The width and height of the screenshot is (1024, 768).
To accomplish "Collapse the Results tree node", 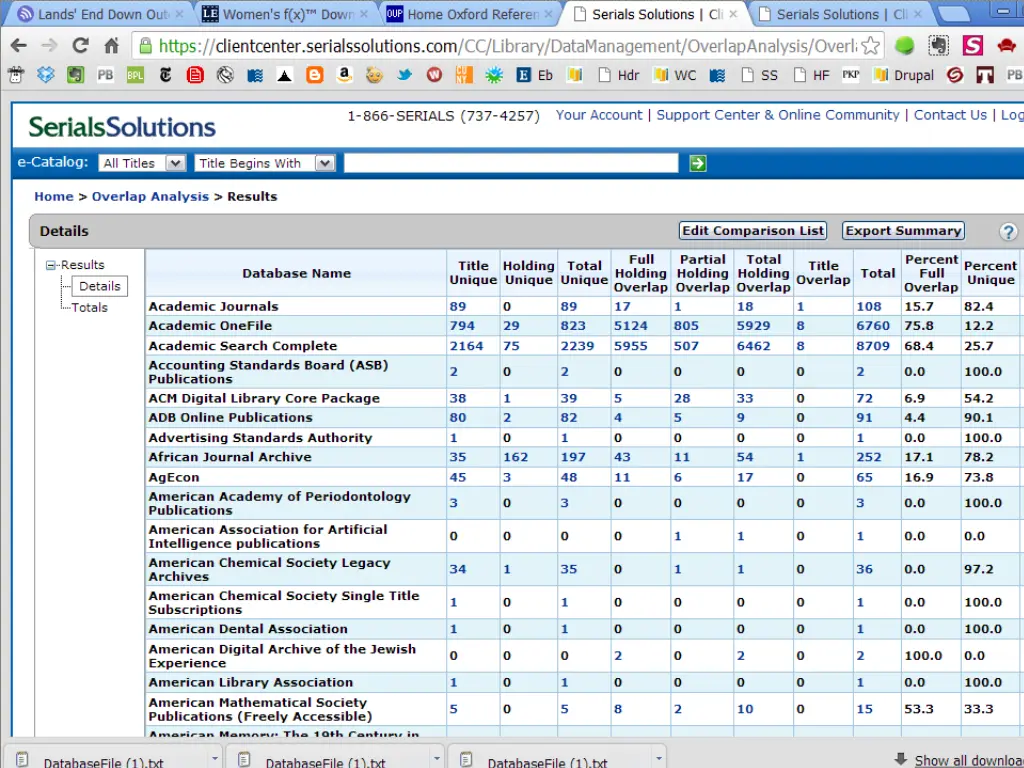I will 50,265.
